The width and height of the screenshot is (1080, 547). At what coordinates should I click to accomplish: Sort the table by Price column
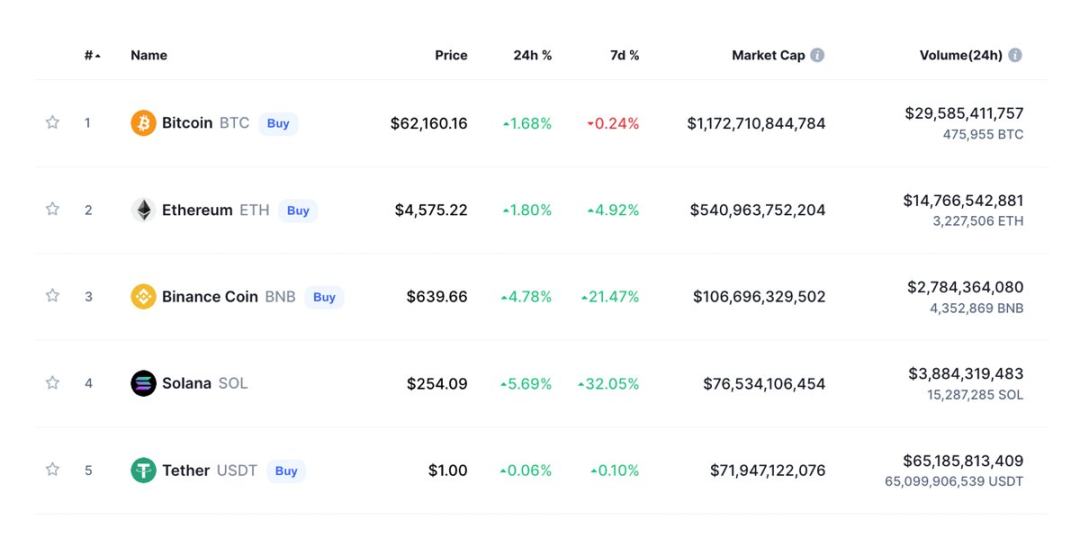pos(451,55)
